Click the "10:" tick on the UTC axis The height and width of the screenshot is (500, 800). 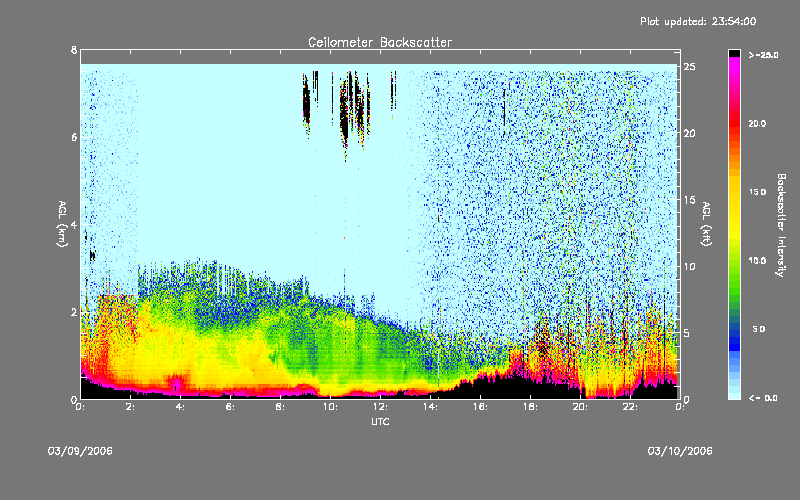click(x=330, y=407)
